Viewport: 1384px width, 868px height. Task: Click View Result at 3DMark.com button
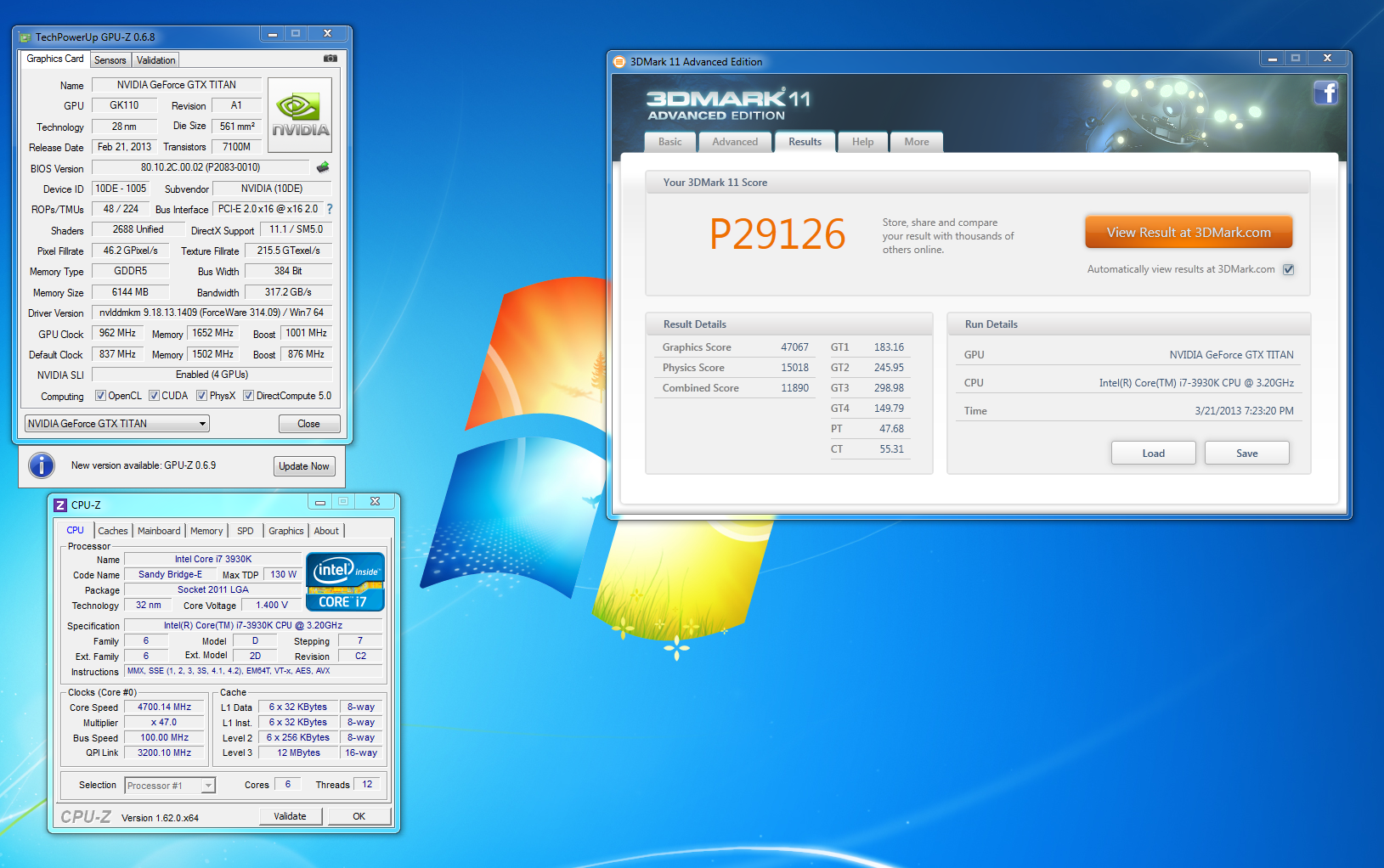(x=1189, y=232)
